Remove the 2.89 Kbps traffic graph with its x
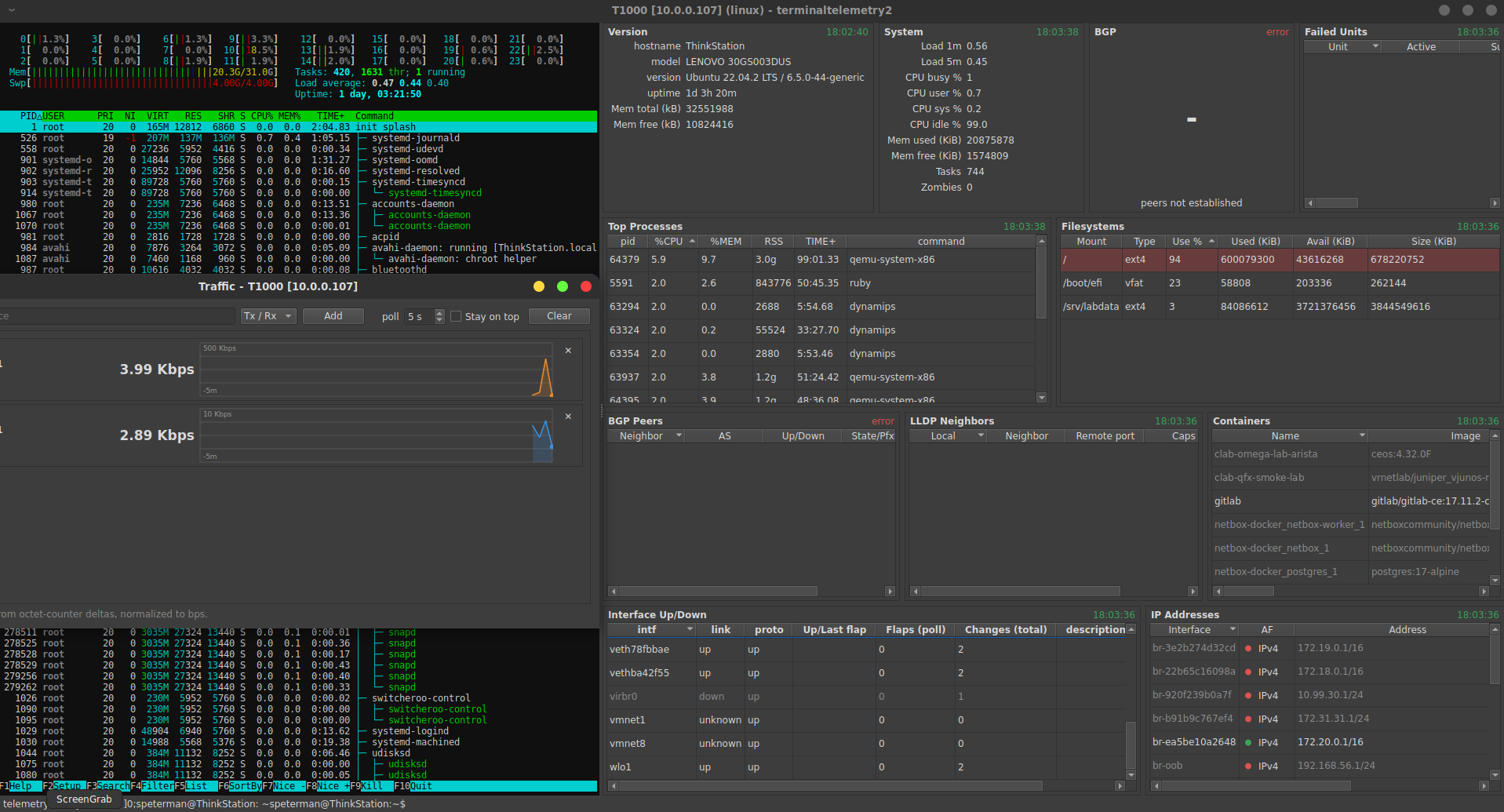Viewport: 1504px width, 812px height. 568,417
